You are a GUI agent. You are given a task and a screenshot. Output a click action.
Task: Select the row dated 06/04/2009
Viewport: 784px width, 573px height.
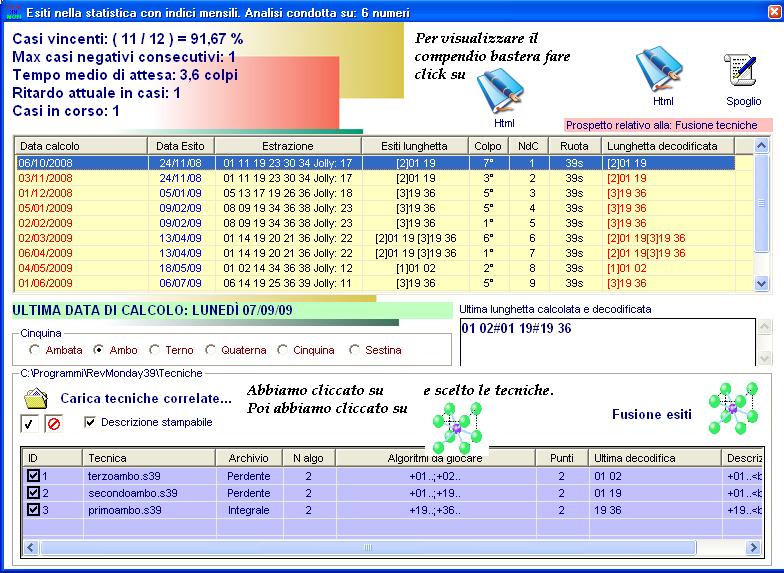tap(384, 253)
